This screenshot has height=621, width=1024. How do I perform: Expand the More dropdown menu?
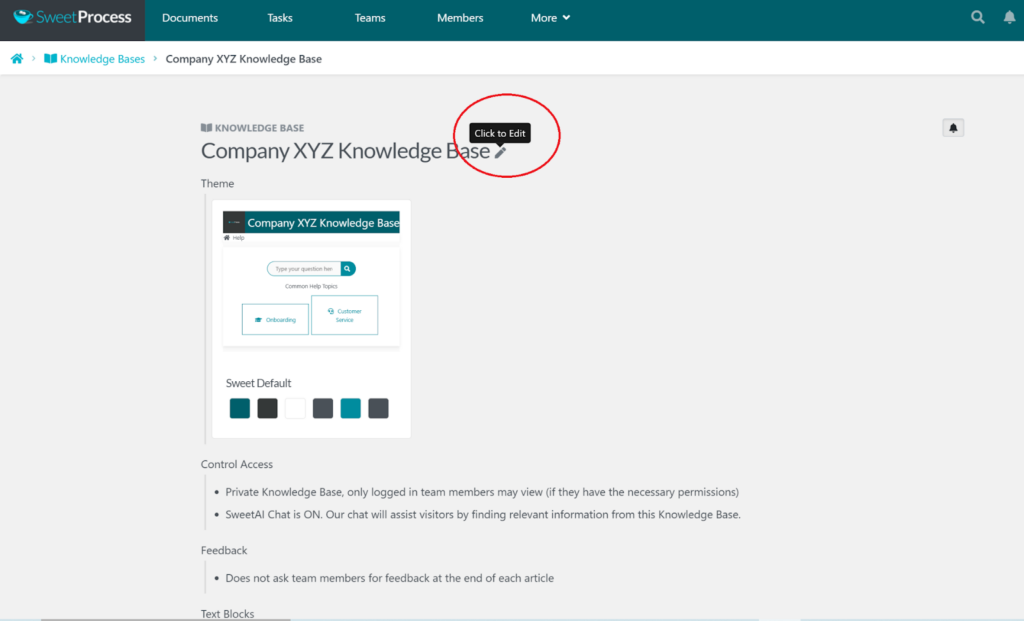click(550, 18)
